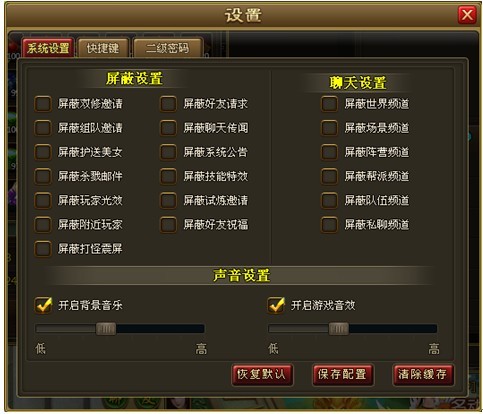Click the background music volume slider handle
483x414 pixels.
point(106,329)
